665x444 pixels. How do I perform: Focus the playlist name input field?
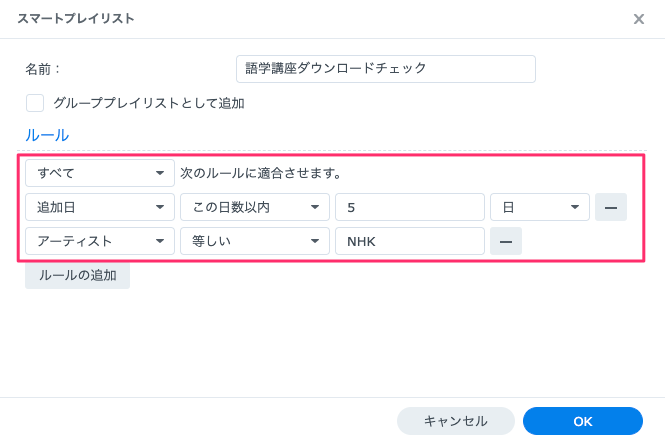click(385, 68)
